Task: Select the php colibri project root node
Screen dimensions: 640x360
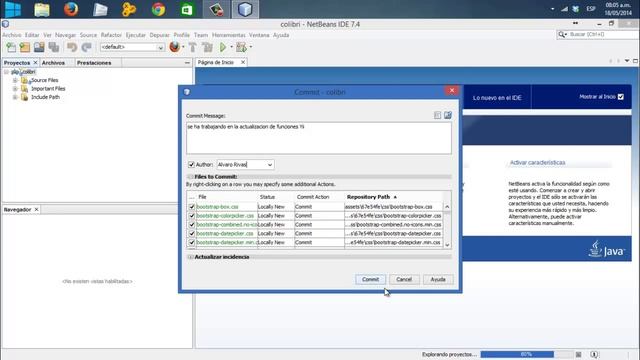Action: pos(23,72)
